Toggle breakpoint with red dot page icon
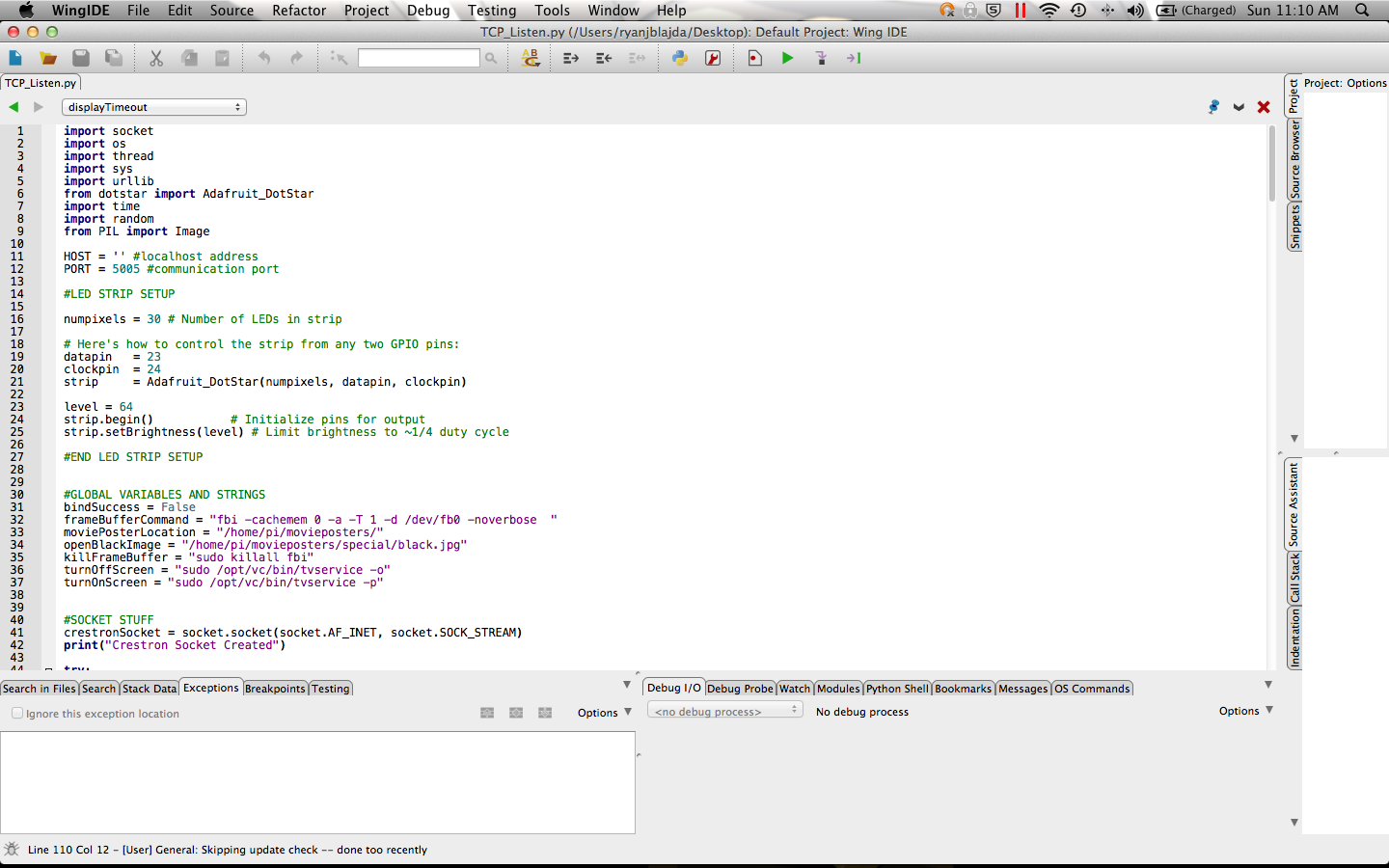 pos(754,58)
